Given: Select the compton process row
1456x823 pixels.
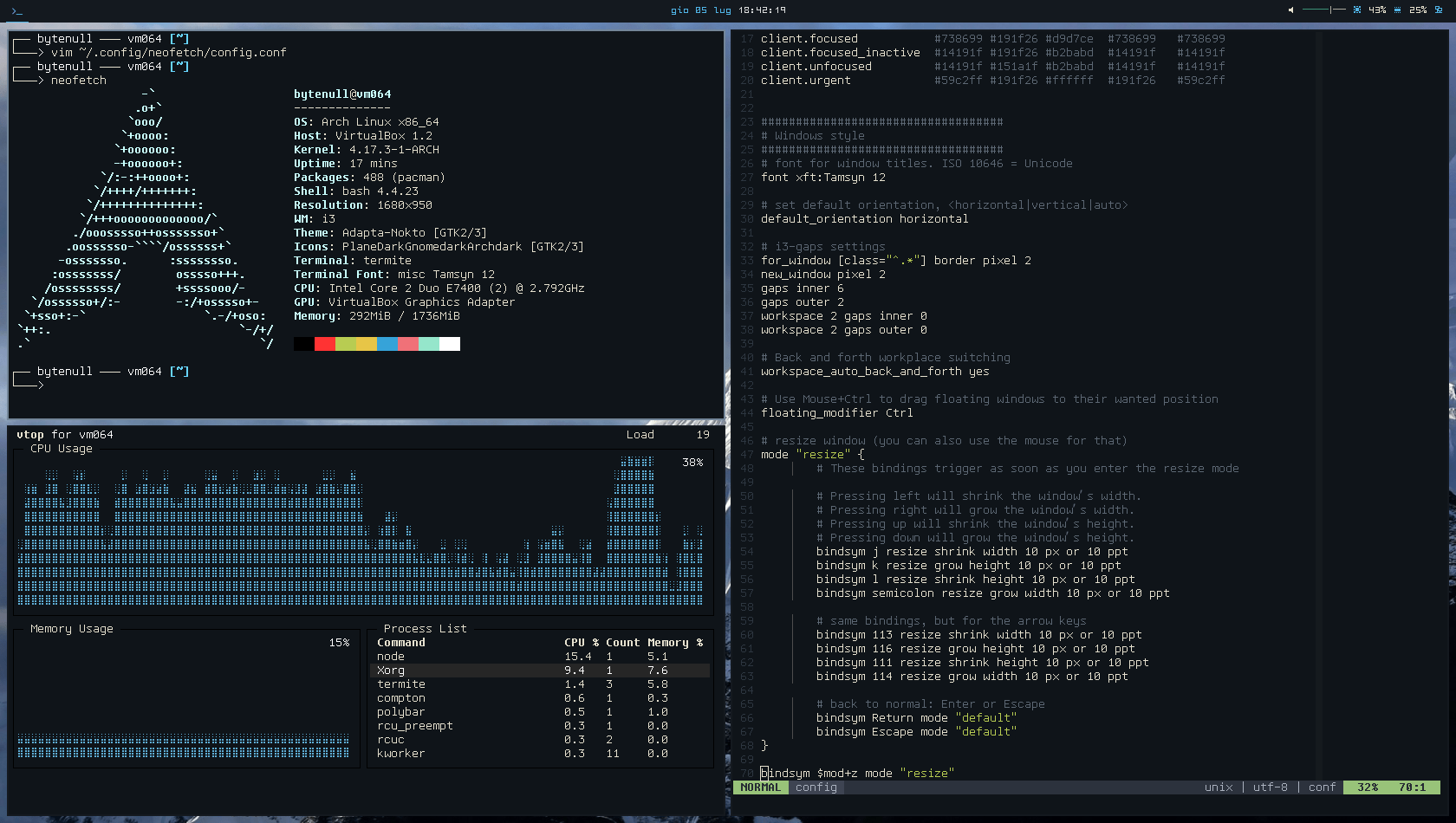Looking at the screenshot, I should 540,698.
